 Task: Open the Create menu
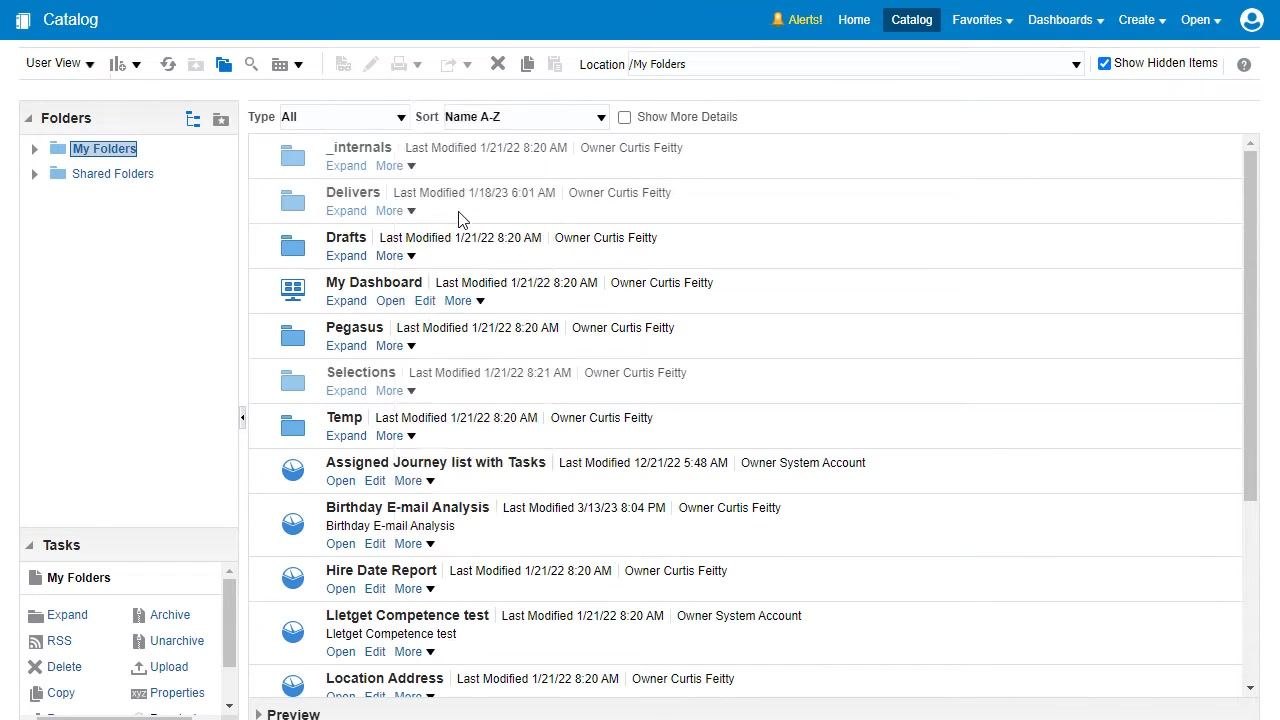(x=1142, y=20)
